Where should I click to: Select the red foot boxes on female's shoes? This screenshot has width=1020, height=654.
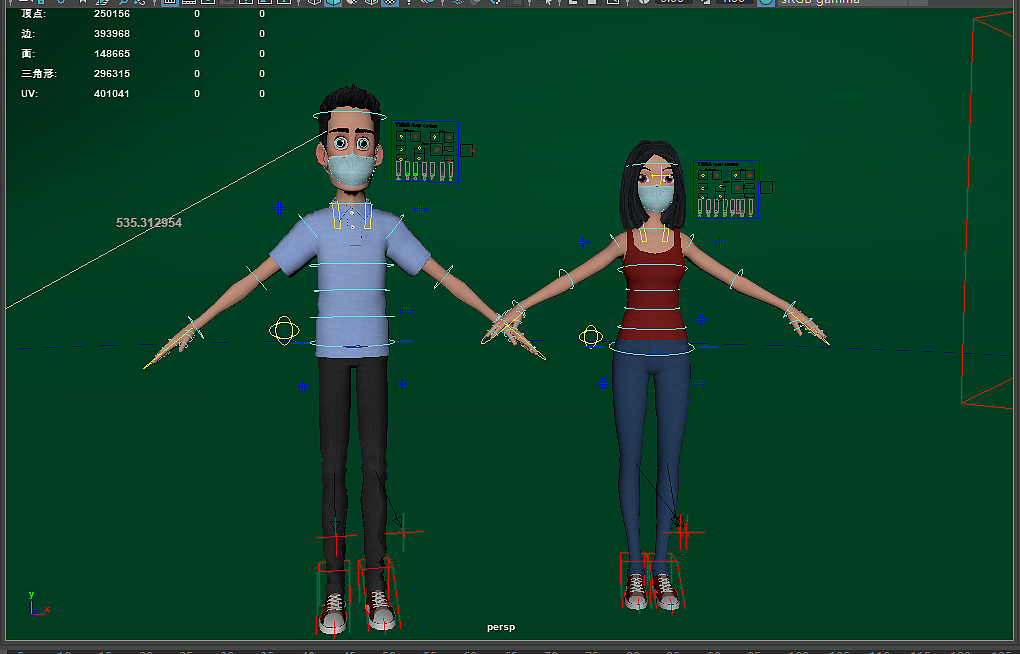point(652,582)
